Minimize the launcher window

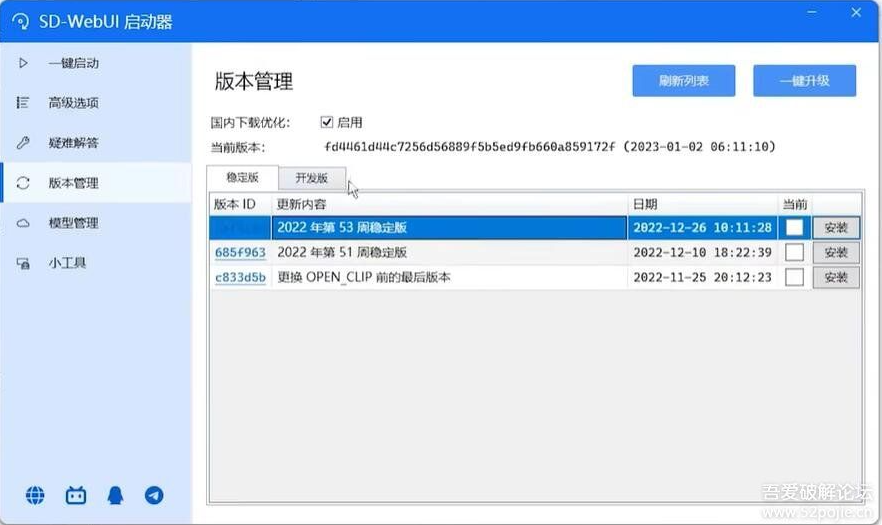tap(812, 12)
